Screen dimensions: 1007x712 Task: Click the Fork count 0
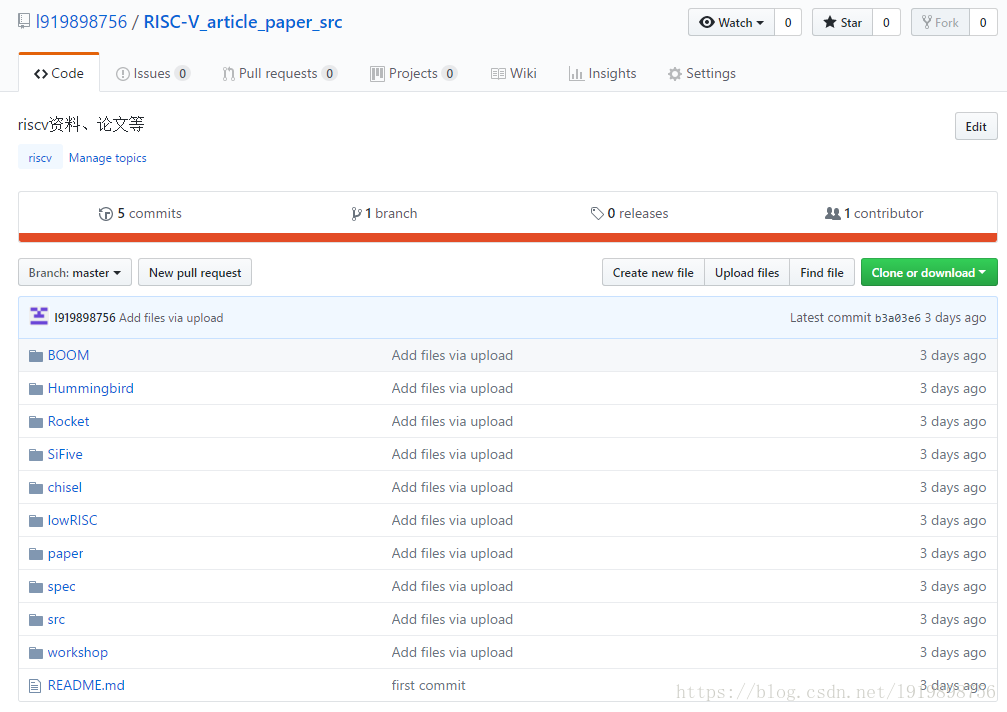983,22
